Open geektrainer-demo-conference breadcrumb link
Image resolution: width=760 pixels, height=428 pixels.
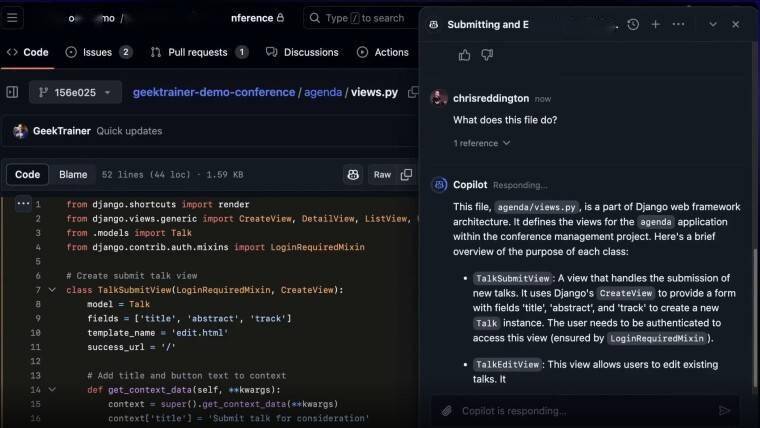[x=214, y=92]
